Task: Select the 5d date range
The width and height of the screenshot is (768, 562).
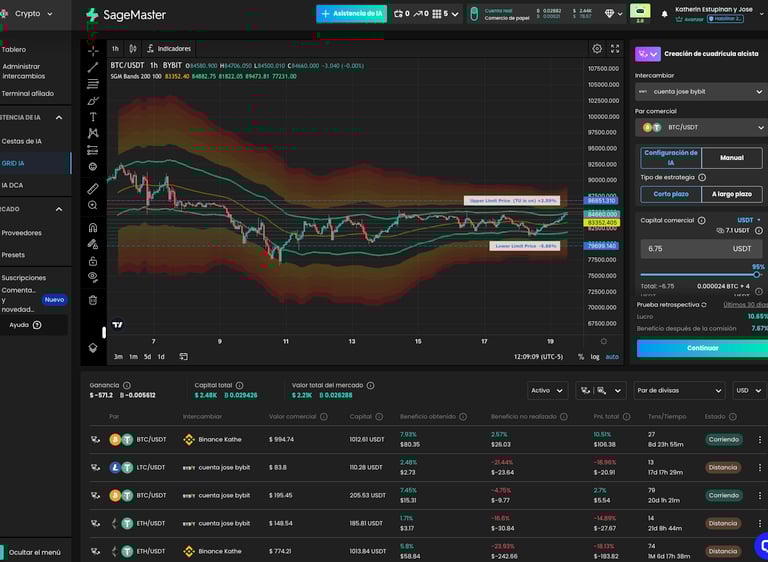Action: coord(147,357)
